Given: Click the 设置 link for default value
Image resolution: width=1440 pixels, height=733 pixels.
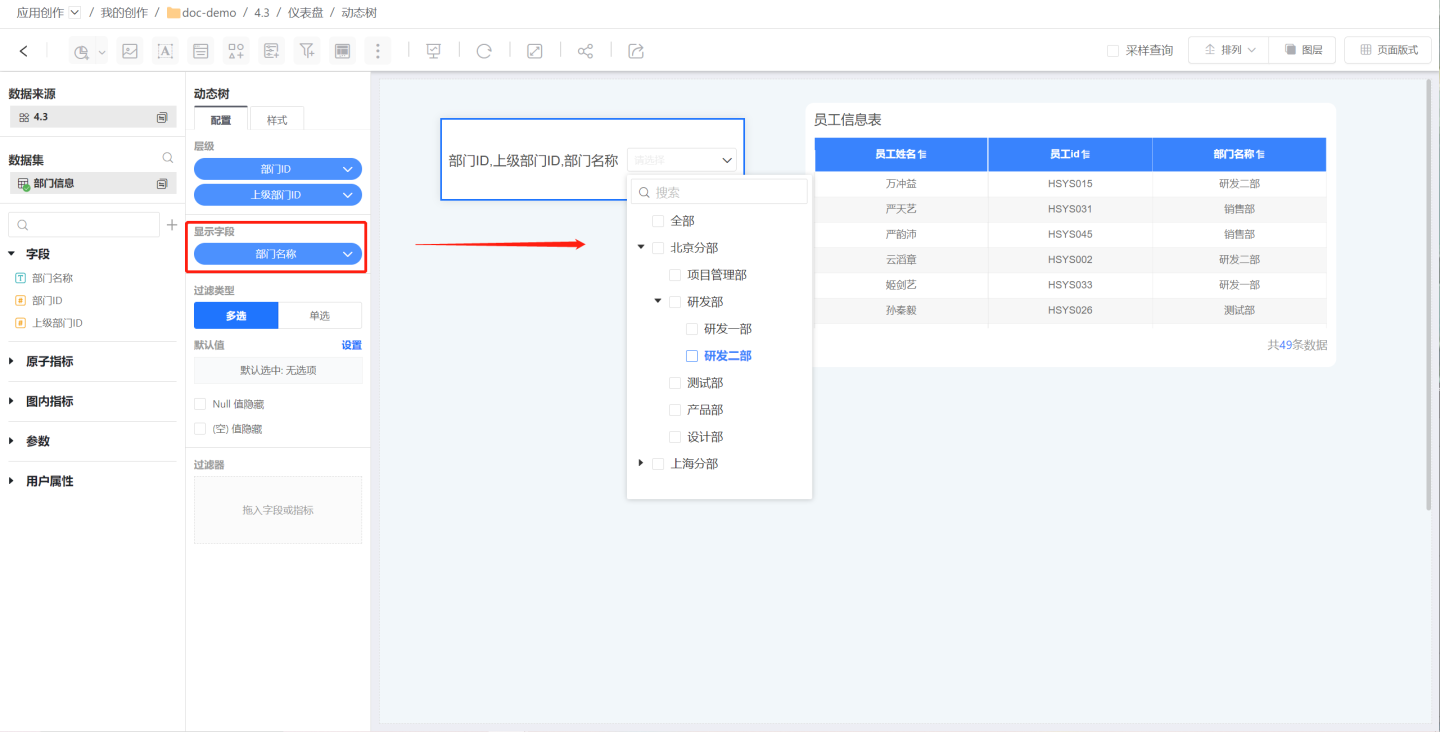Looking at the screenshot, I should pos(351,345).
